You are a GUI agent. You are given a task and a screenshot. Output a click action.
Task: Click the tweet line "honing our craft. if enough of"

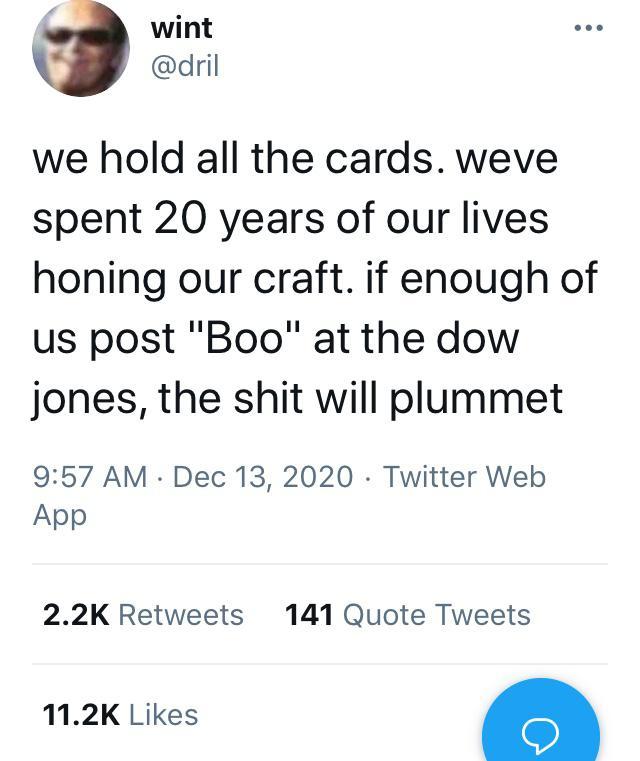point(315,278)
